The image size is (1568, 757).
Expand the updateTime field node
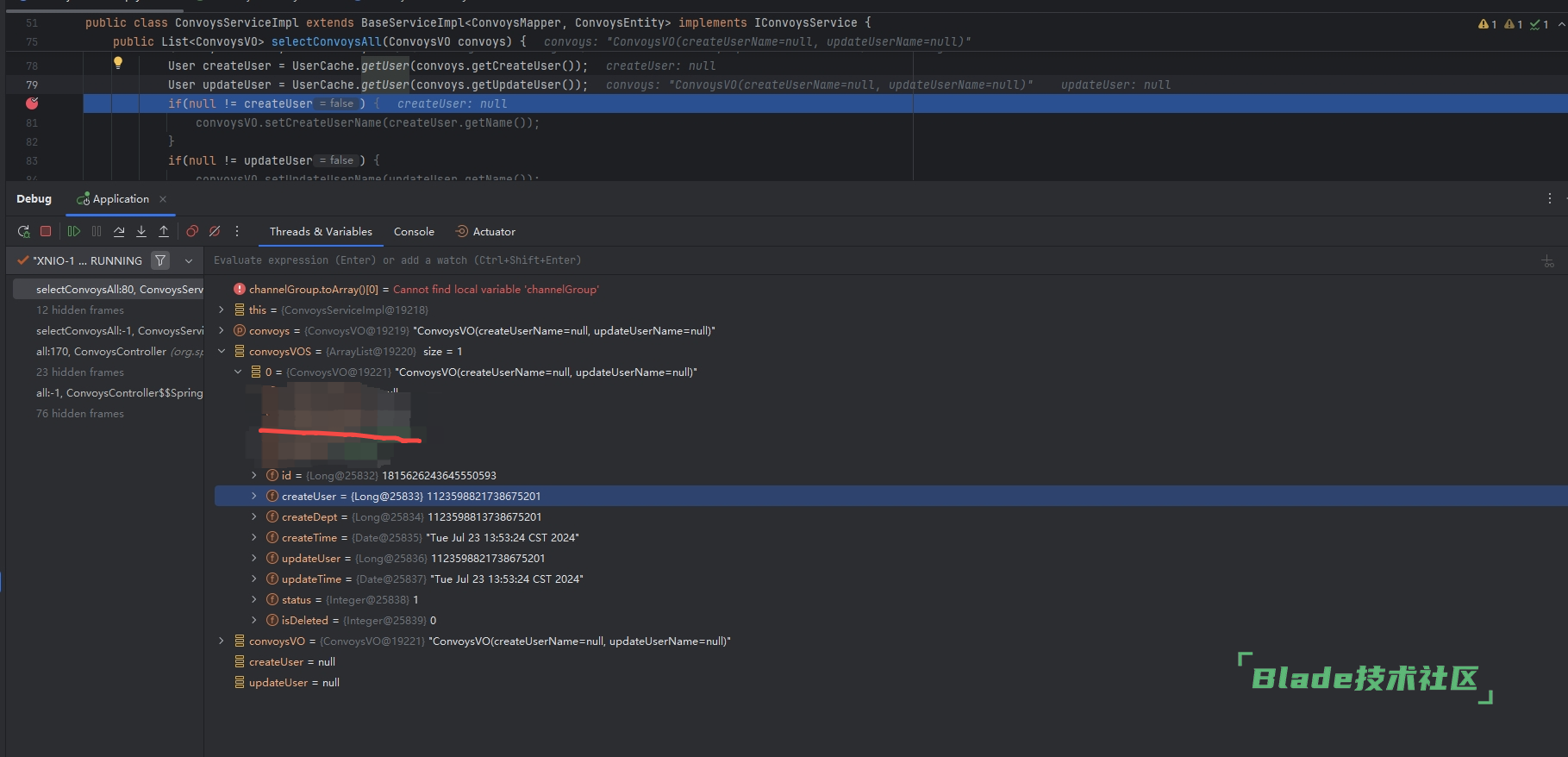253,579
